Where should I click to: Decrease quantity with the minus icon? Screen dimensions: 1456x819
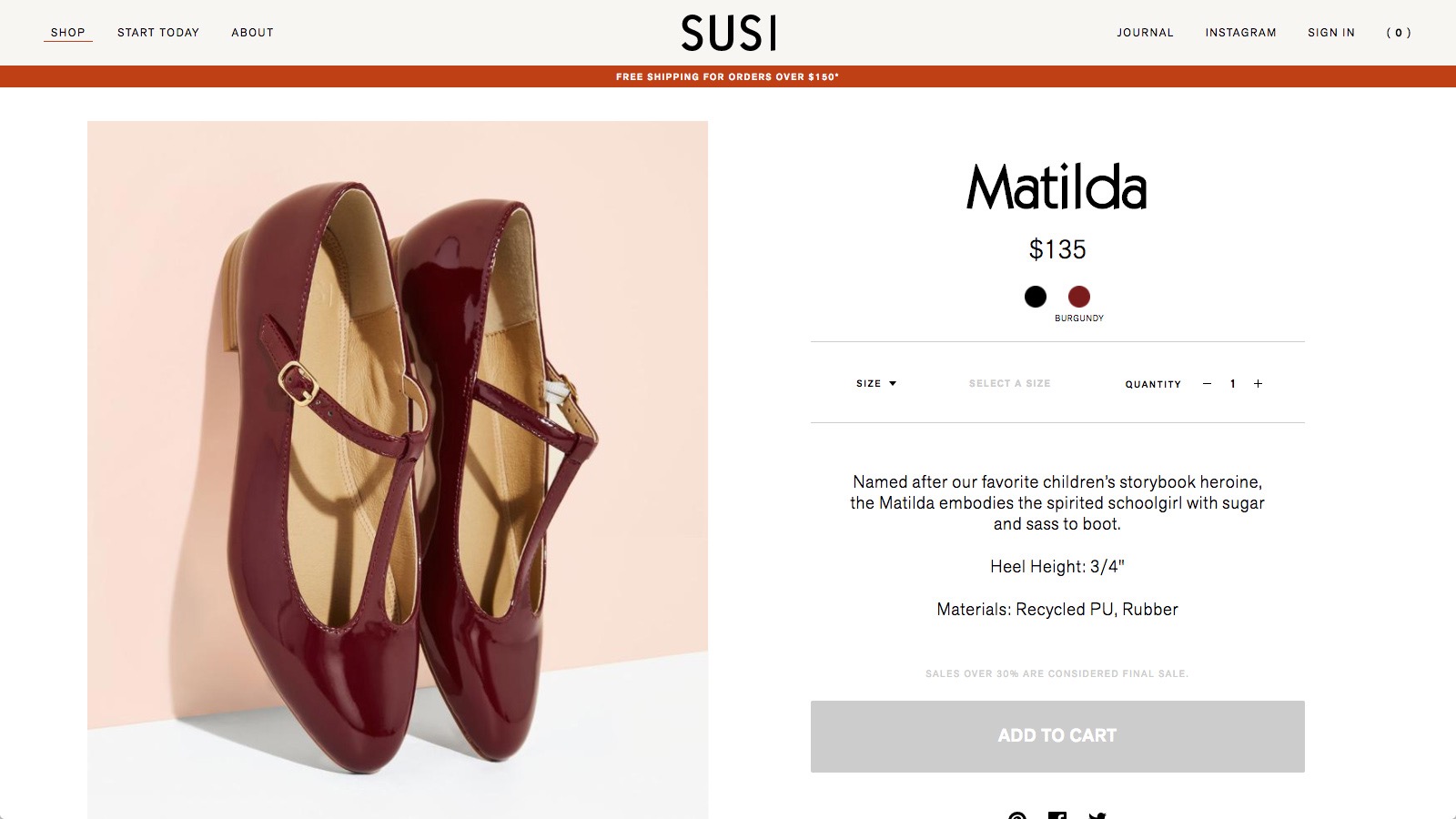point(1208,383)
